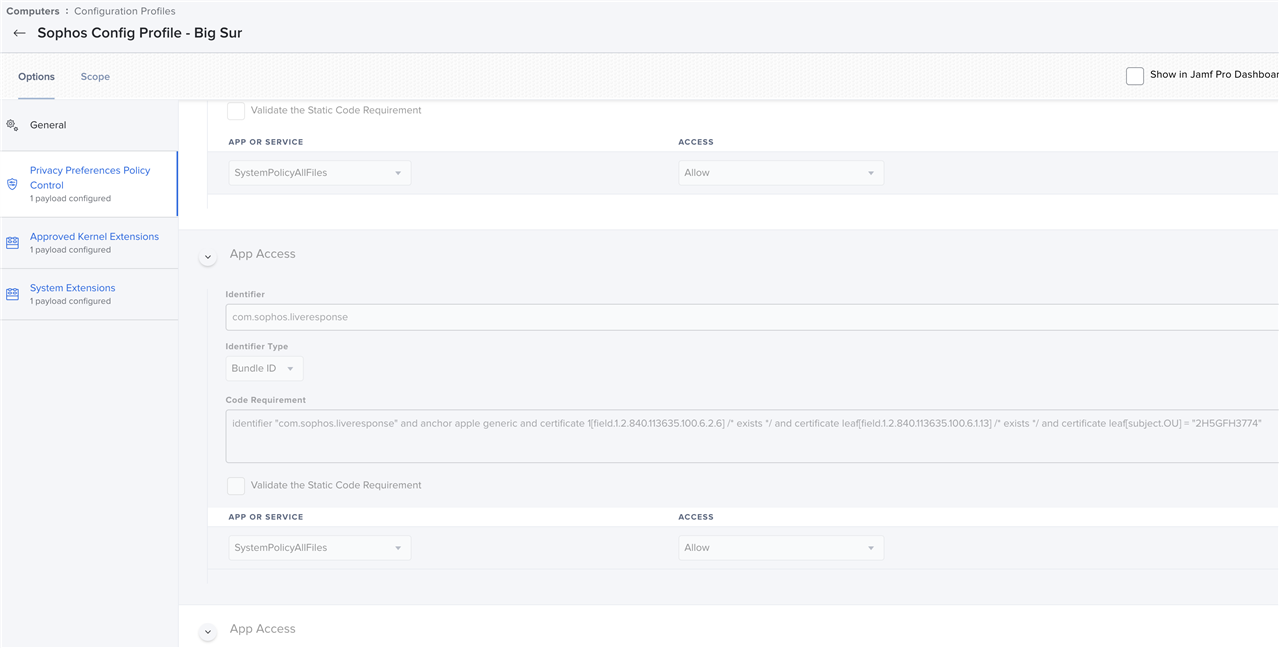The height and width of the screenshot is (648, 1279).
Task: Click the Code Requirement label
Action: tap(266, 400)
